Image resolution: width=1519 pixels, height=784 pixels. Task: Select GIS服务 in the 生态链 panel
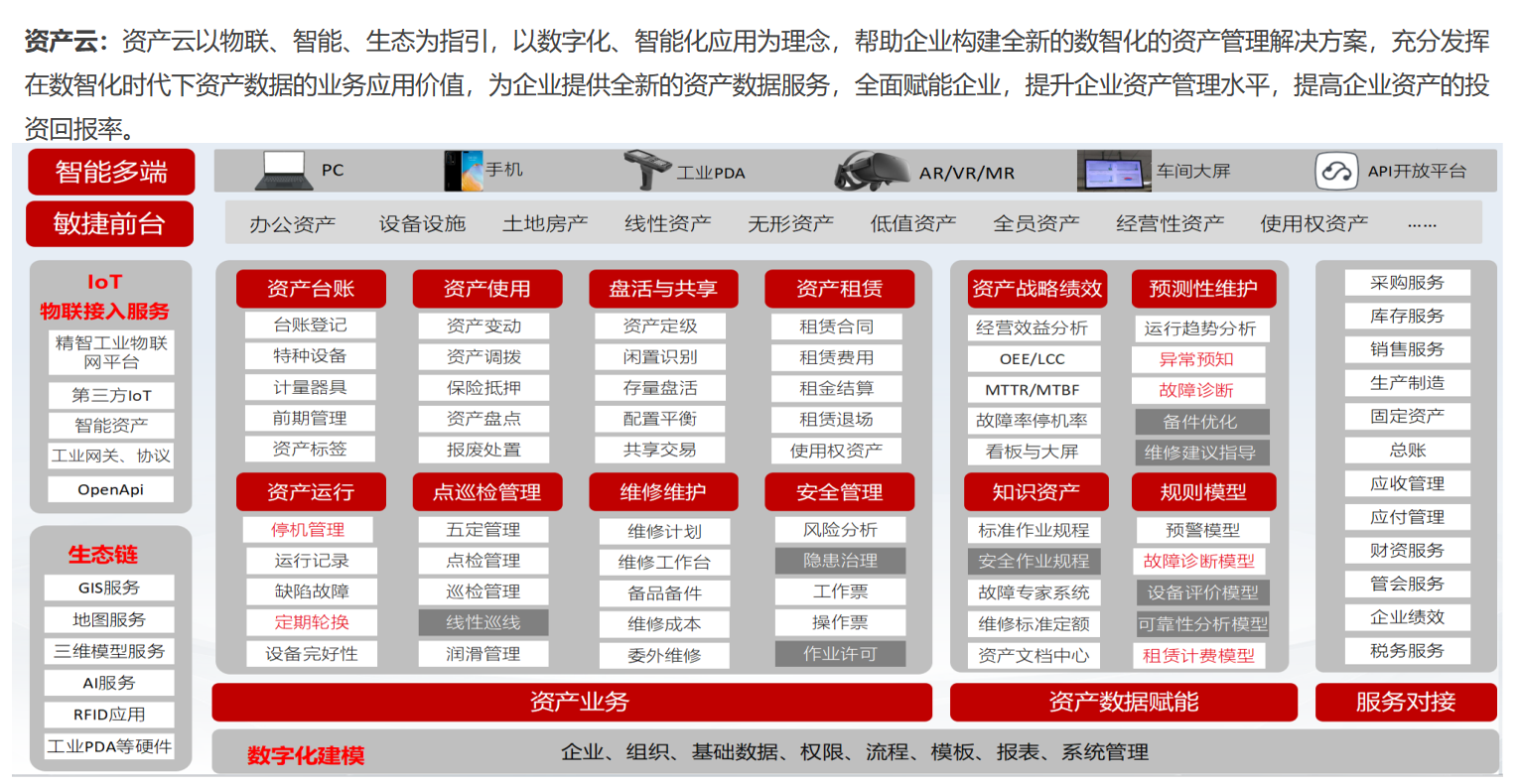(109, 588)
